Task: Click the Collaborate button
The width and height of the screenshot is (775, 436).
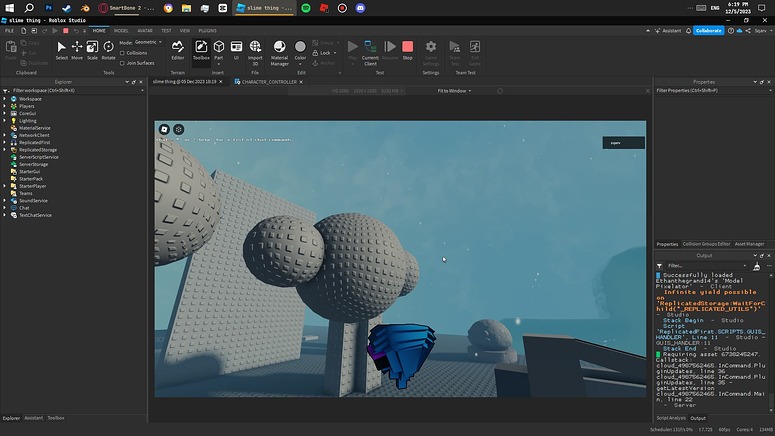Action: click(x=708, y=31)
